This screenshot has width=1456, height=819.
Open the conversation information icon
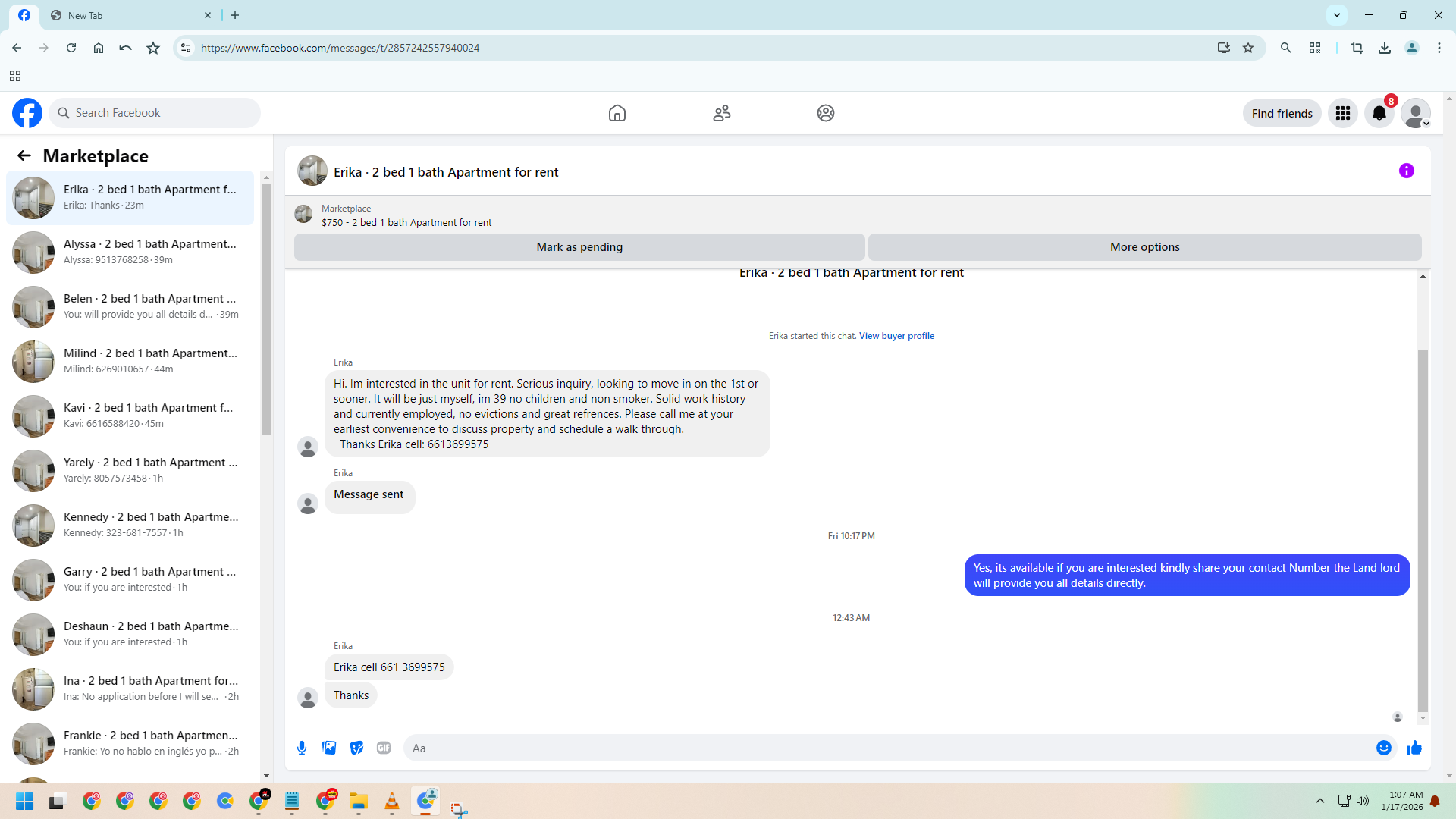tap(1406, 171)
